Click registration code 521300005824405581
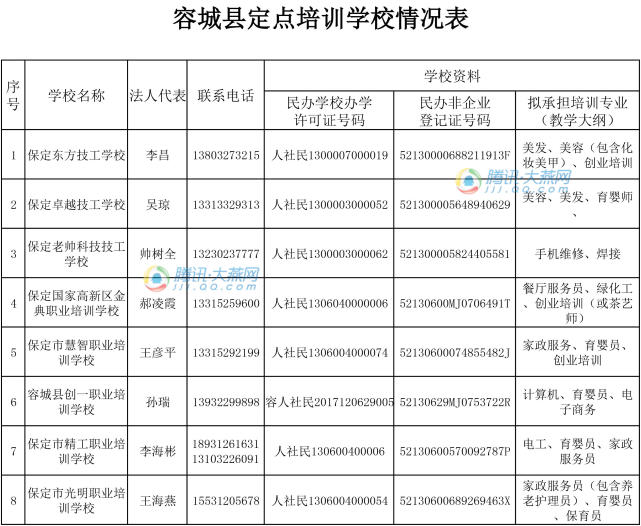 (455, 254)
